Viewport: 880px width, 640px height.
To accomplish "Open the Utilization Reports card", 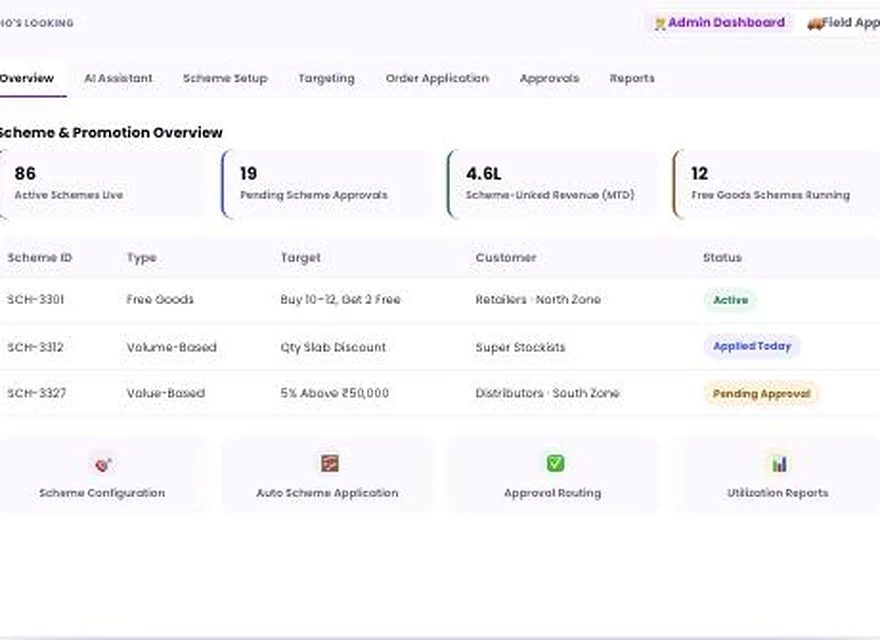I will tap(777, 475).
